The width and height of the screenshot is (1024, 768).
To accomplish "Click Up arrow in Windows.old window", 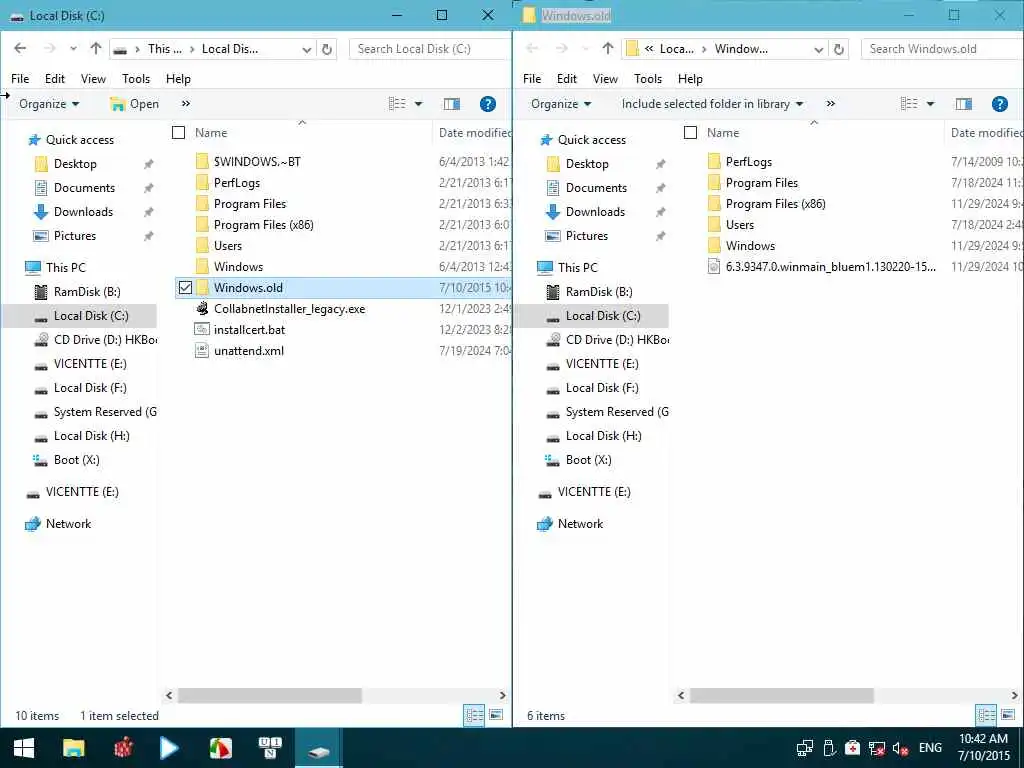I will [608, 48].
